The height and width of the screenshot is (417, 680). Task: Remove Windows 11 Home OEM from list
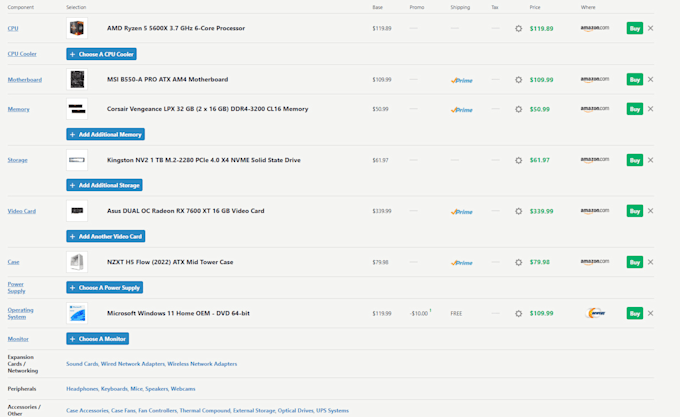coord(651,313)
